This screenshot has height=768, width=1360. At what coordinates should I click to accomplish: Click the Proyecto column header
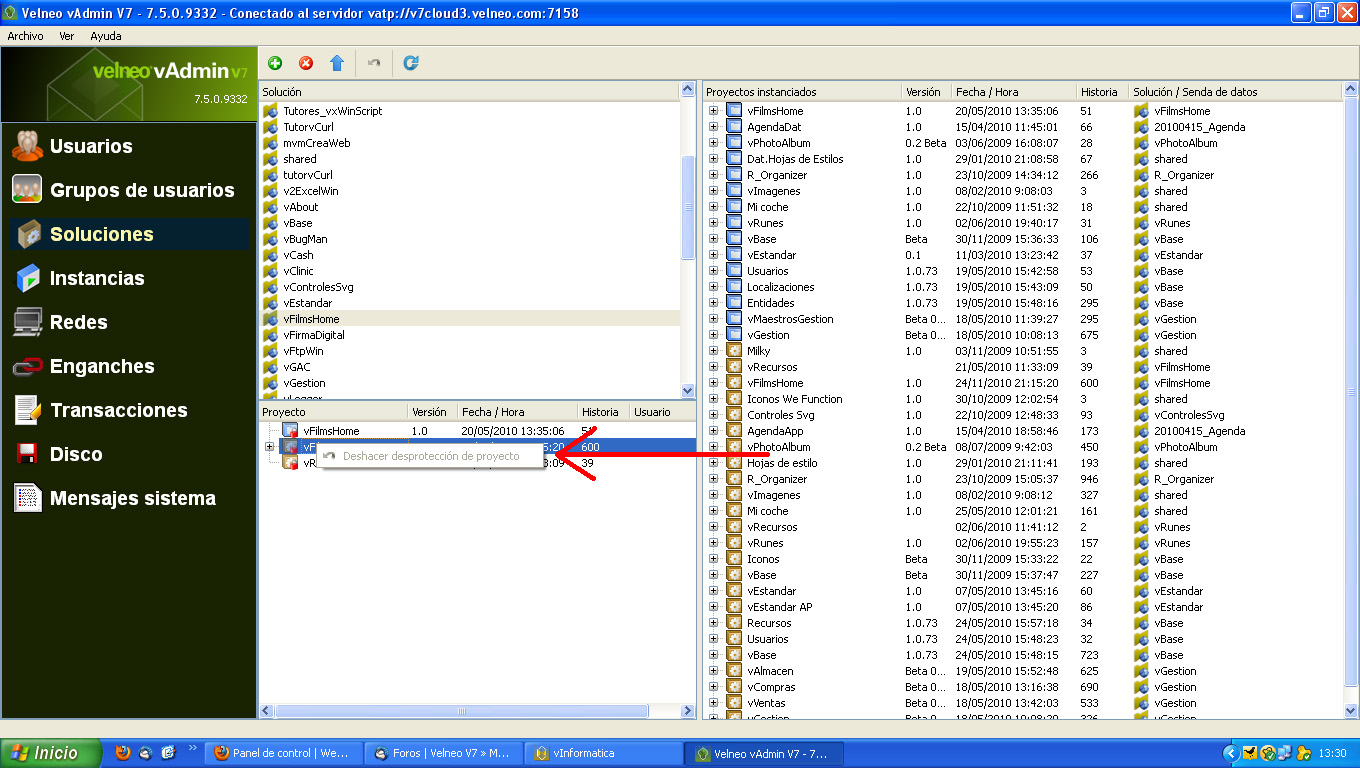pos(333,412)
